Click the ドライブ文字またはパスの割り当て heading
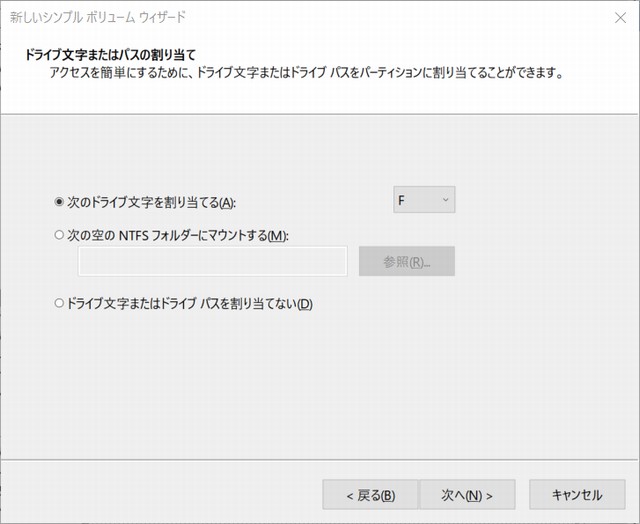This screenshot has width=640, height=524. [109, 53]
